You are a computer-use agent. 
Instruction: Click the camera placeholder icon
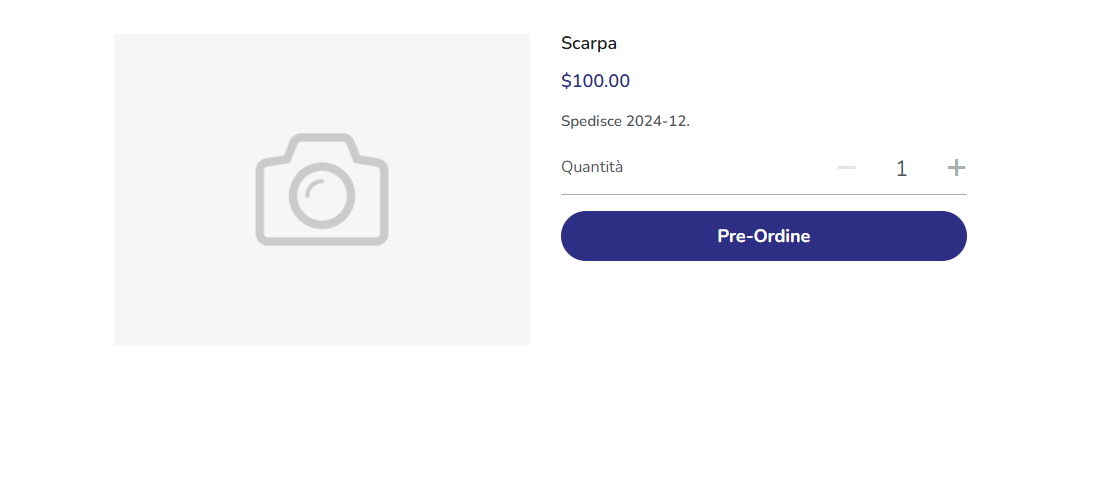(x=322, y=189)
